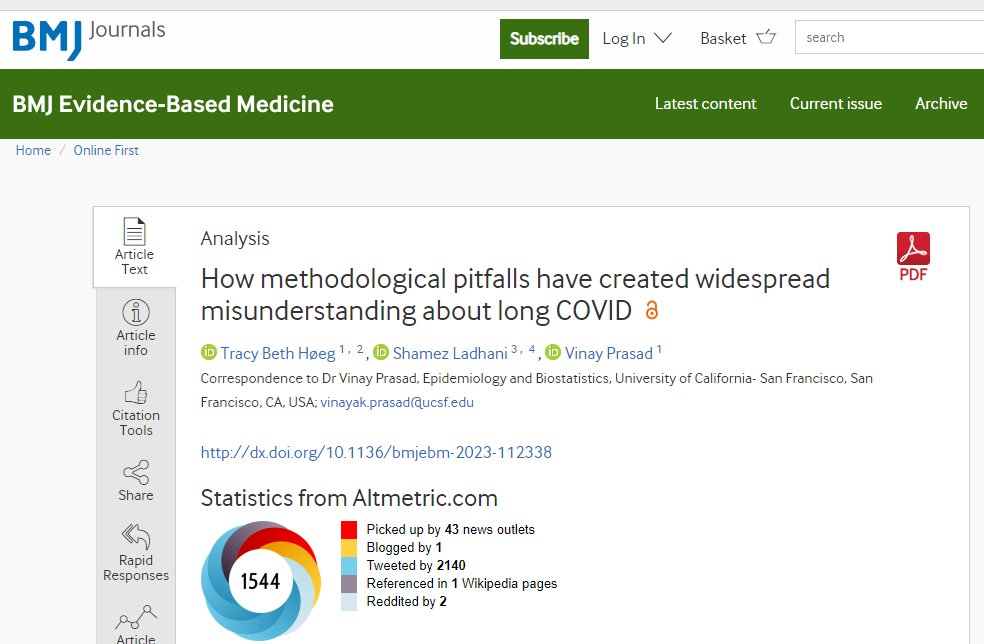Click the Citation Tools thumbs-up icon

[x=135, y=392]
